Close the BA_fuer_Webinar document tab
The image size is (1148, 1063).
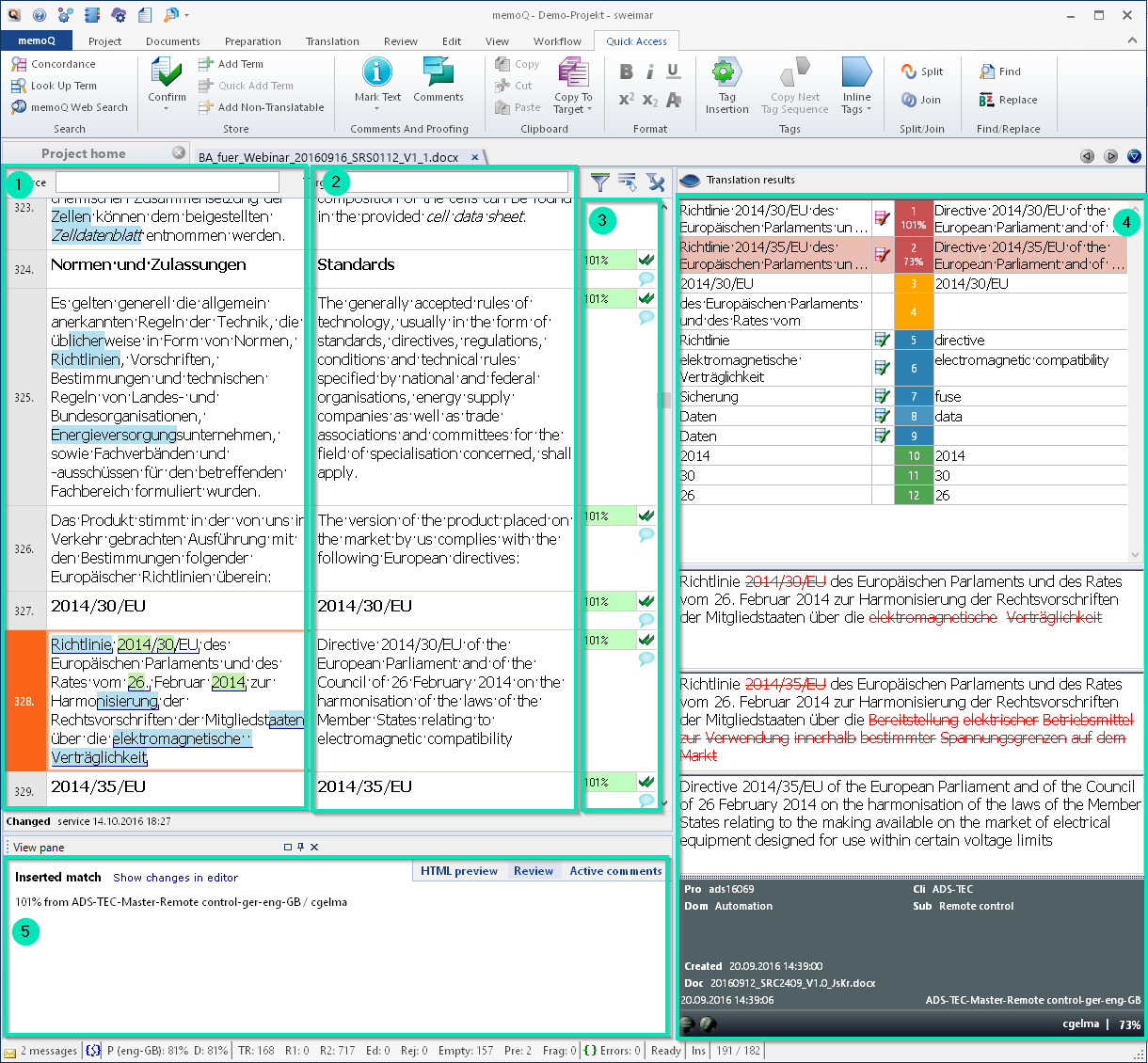475,157
